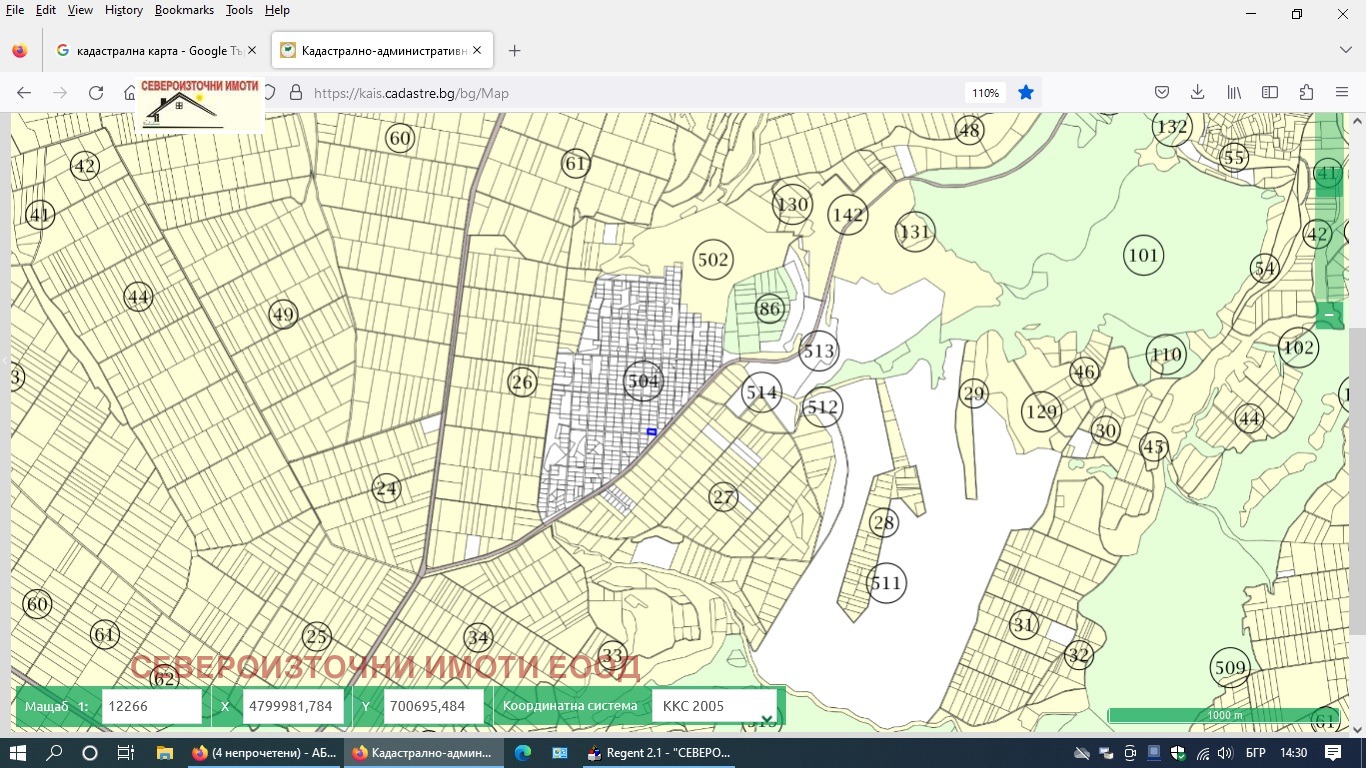This screenshot has width=1366, height=768.
Task: Click the map zoom-out minus button
Action: (1329, 315)
